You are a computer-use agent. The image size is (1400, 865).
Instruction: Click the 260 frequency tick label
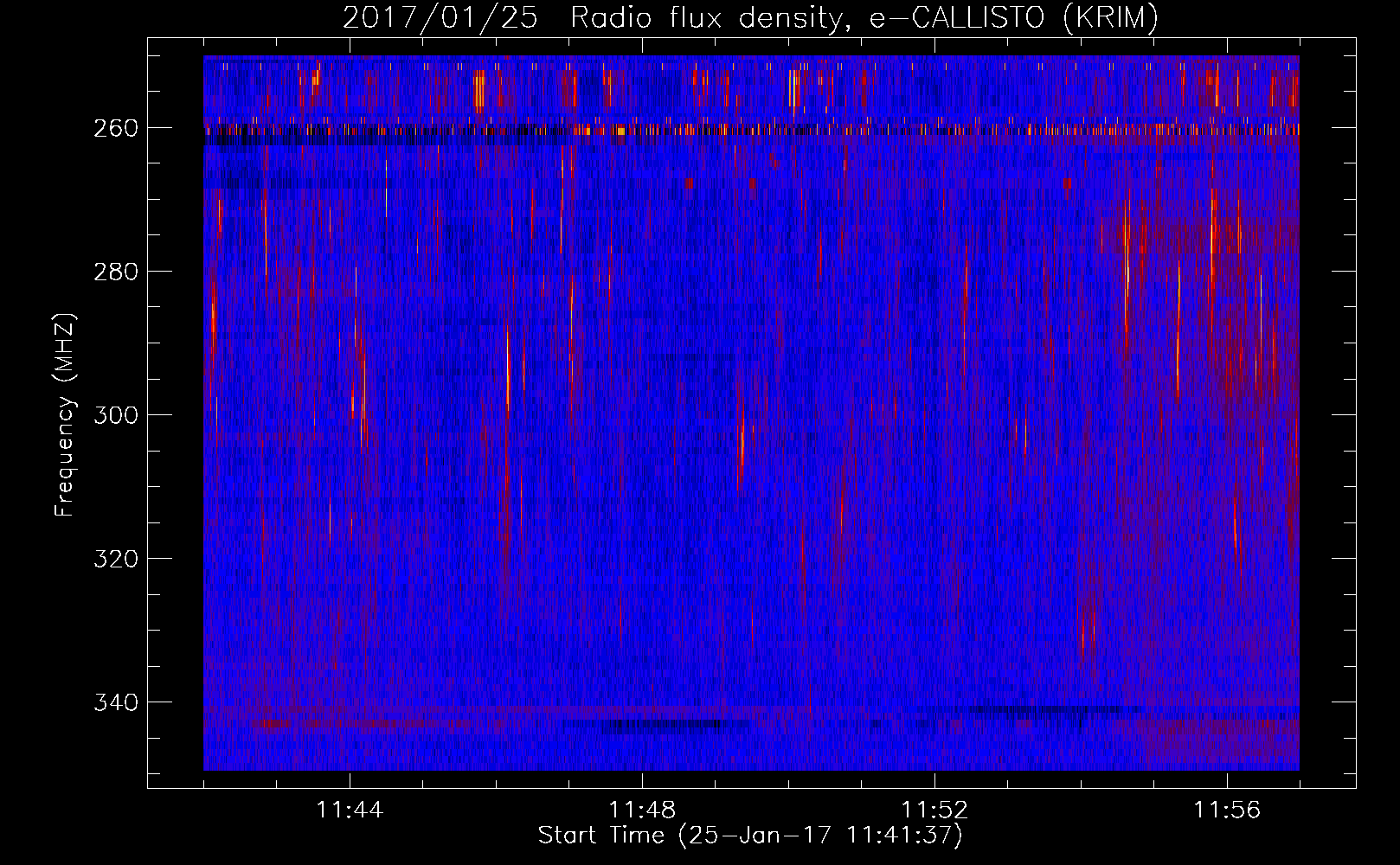point(116,128)
